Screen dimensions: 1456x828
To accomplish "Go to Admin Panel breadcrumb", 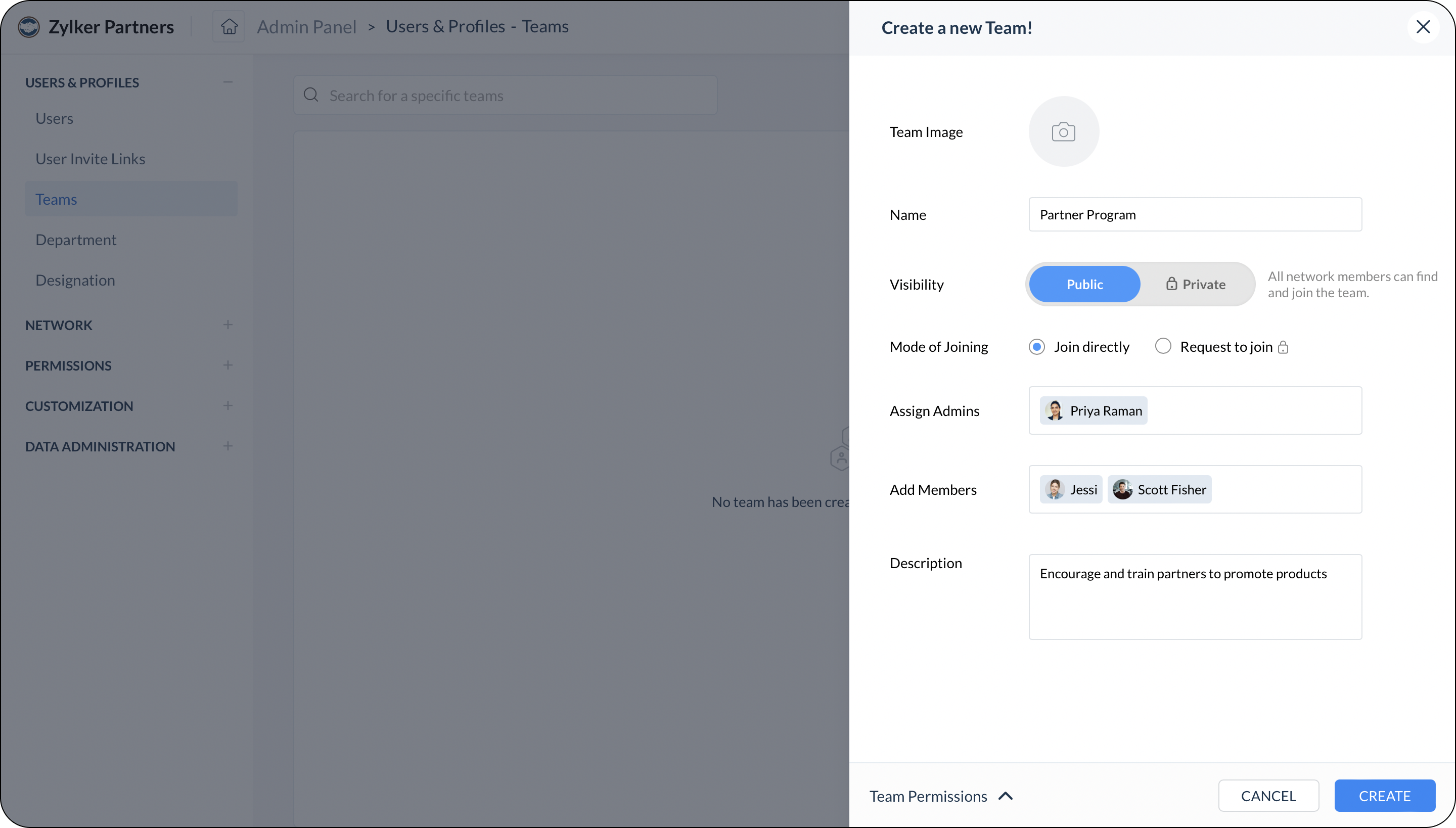I will tap(306, 27).
